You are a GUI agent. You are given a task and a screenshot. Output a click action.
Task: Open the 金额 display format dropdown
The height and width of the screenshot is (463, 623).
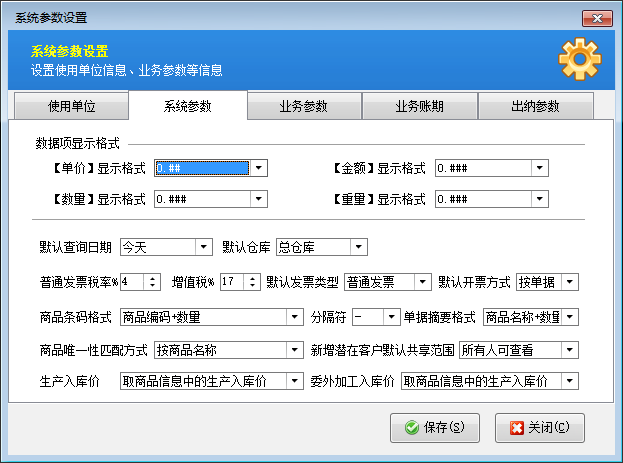539,168
